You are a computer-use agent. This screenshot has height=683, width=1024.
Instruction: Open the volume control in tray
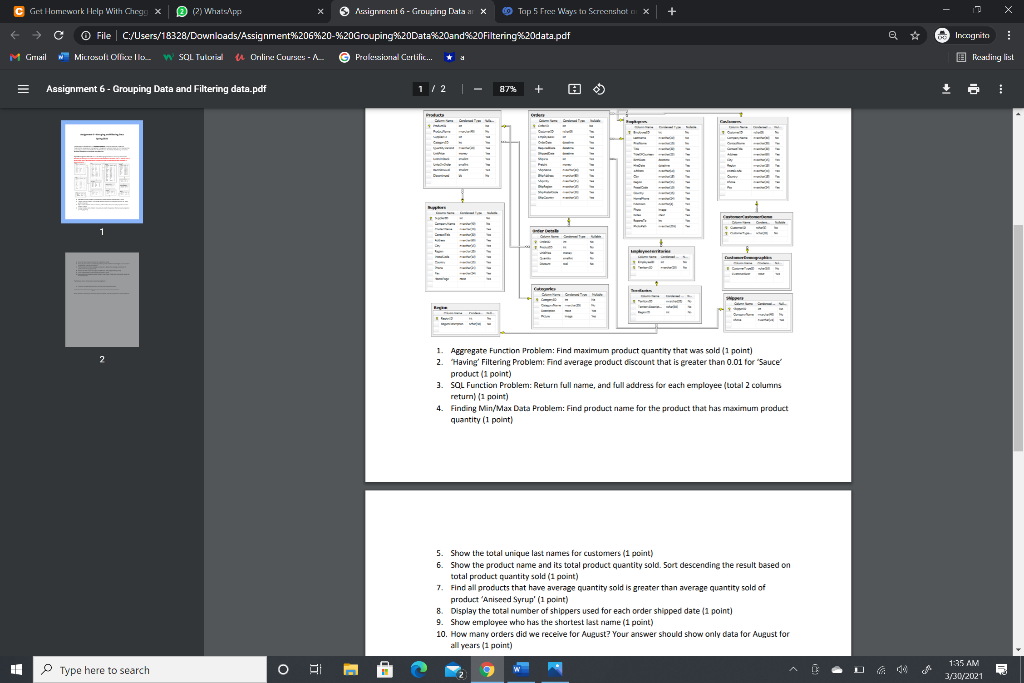[903, 669]
